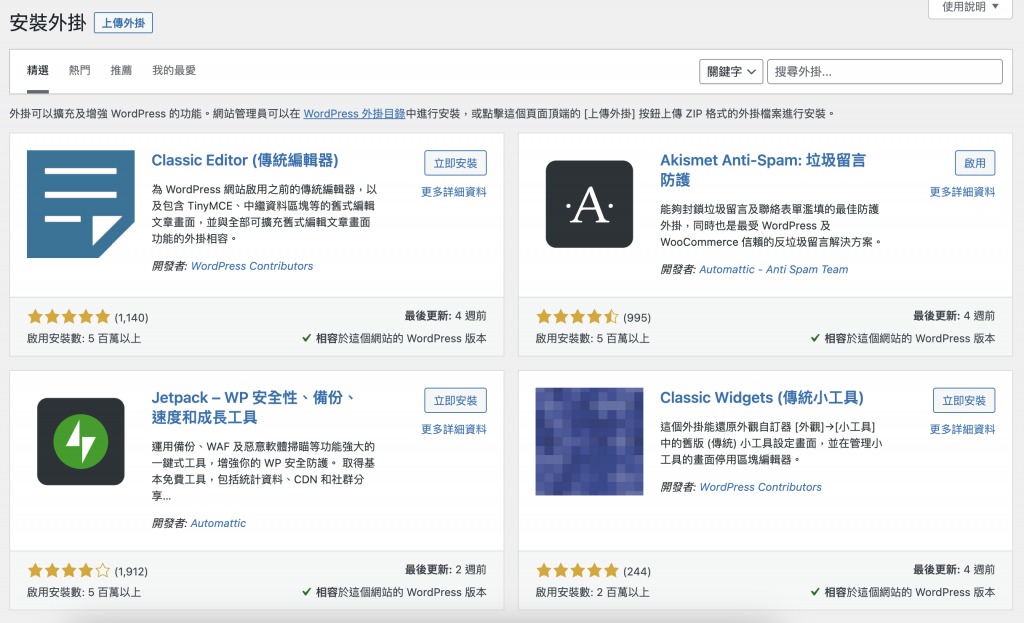The width and height of the screenshot is (1024, 623).
Task: Click Classic Editor star rating
Action: tap(69, 317)
